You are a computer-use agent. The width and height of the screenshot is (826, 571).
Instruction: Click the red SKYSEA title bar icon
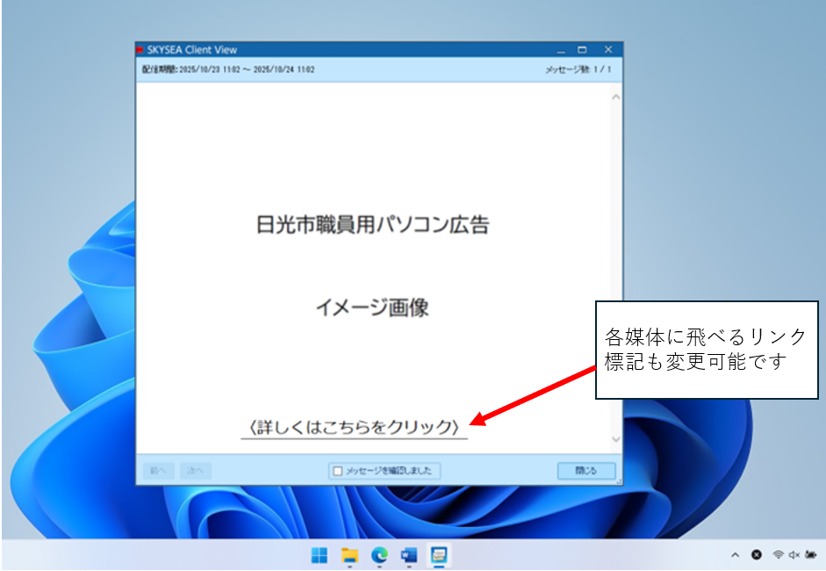[x=140, y=50]
